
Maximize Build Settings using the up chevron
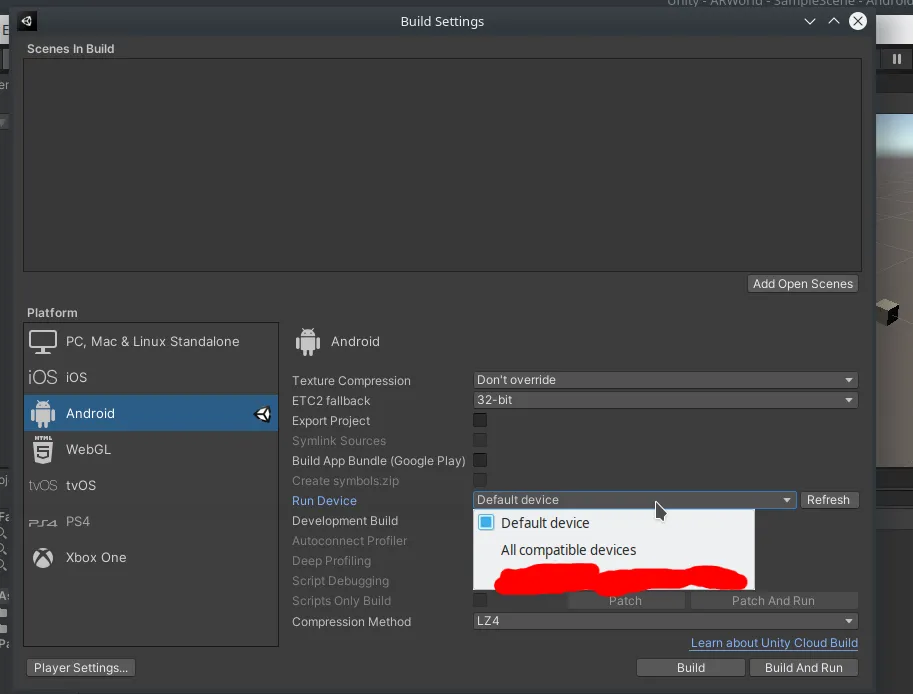pos(834,22)
